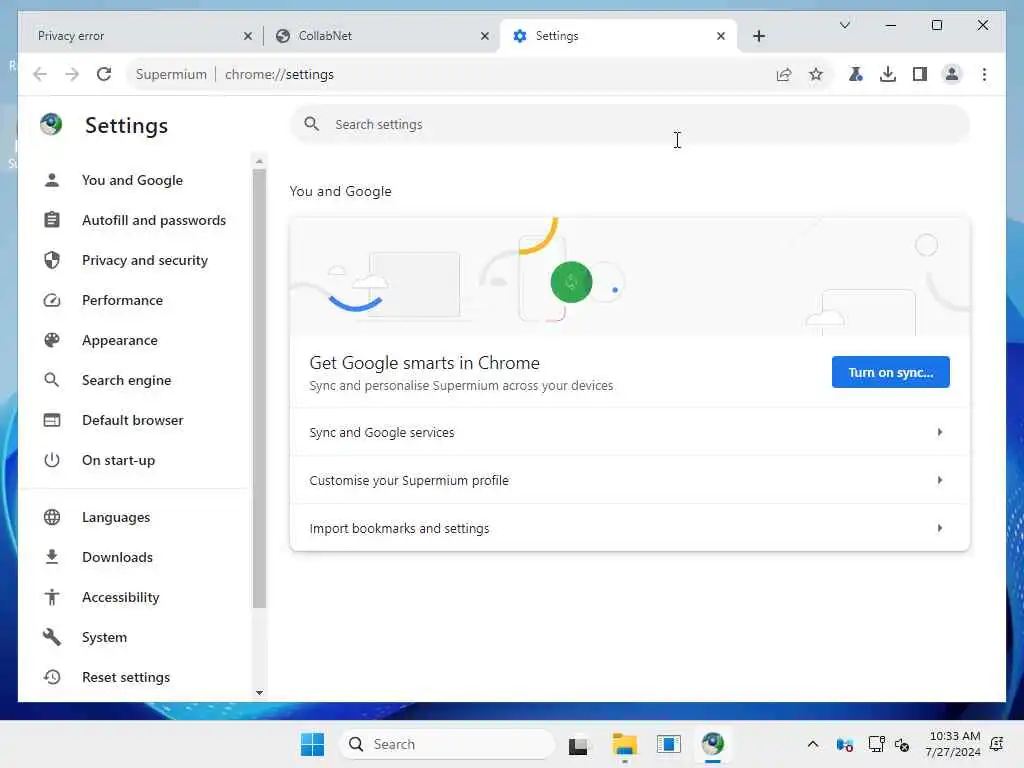This screenshot has height=768, width=1024.
Task: Expand Sync and Google services
Action: click(630, 432)
